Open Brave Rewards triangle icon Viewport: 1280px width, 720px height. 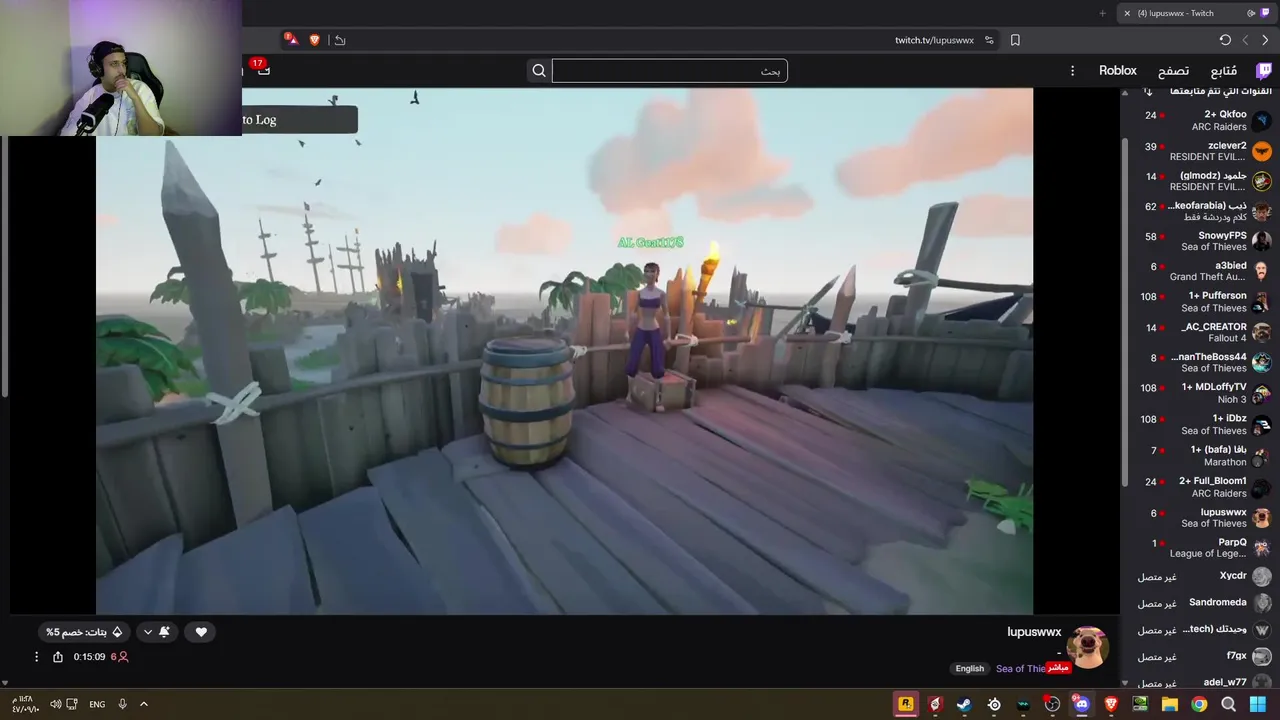[x=291, y=40]
